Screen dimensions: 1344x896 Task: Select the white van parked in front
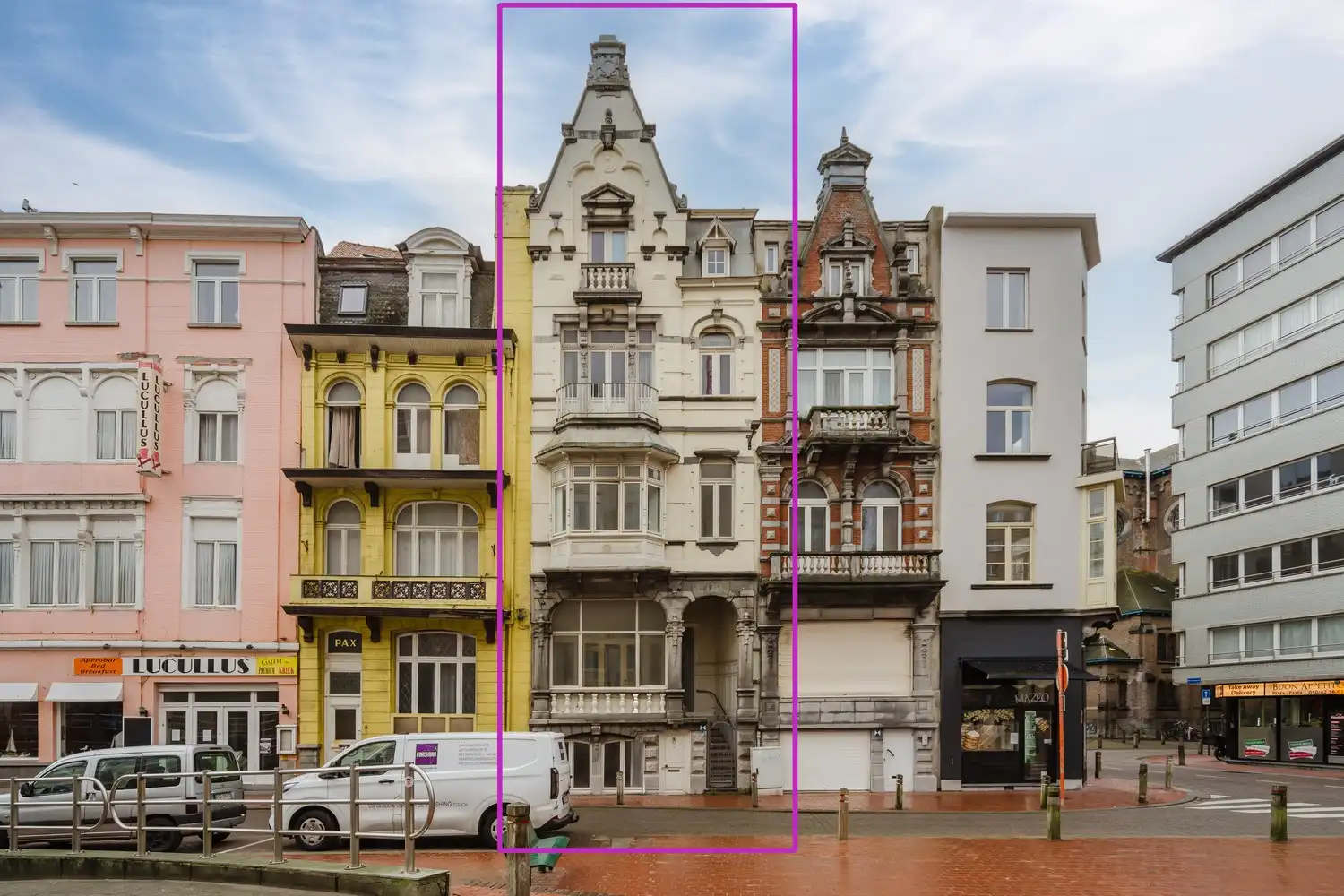pos(421,788)
